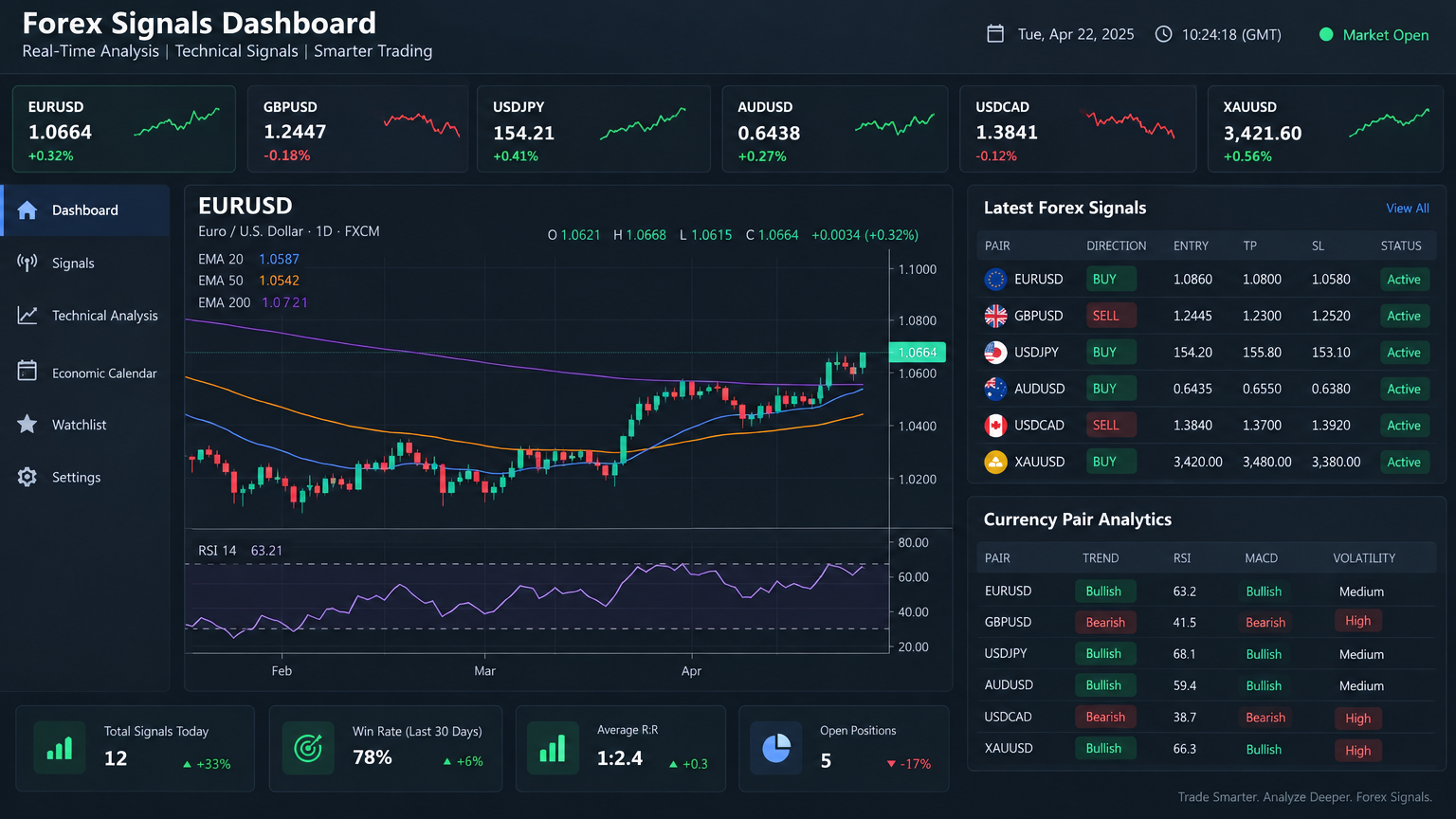This screenshot has height=819, width=1456.
Task: Click the Market Open status indicator
Action: click(x=1374, y=35)
